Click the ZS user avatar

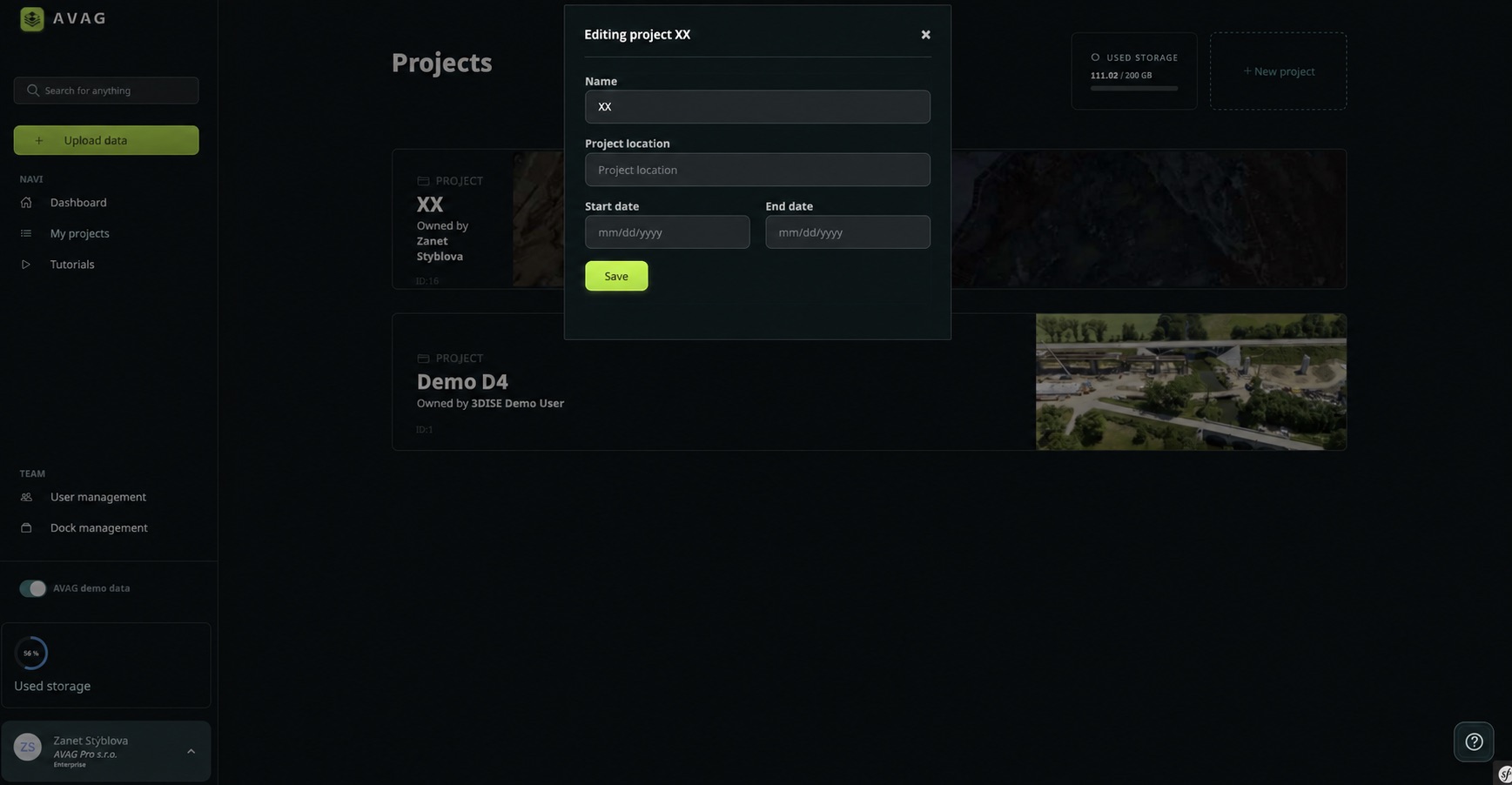click(28, 747)
